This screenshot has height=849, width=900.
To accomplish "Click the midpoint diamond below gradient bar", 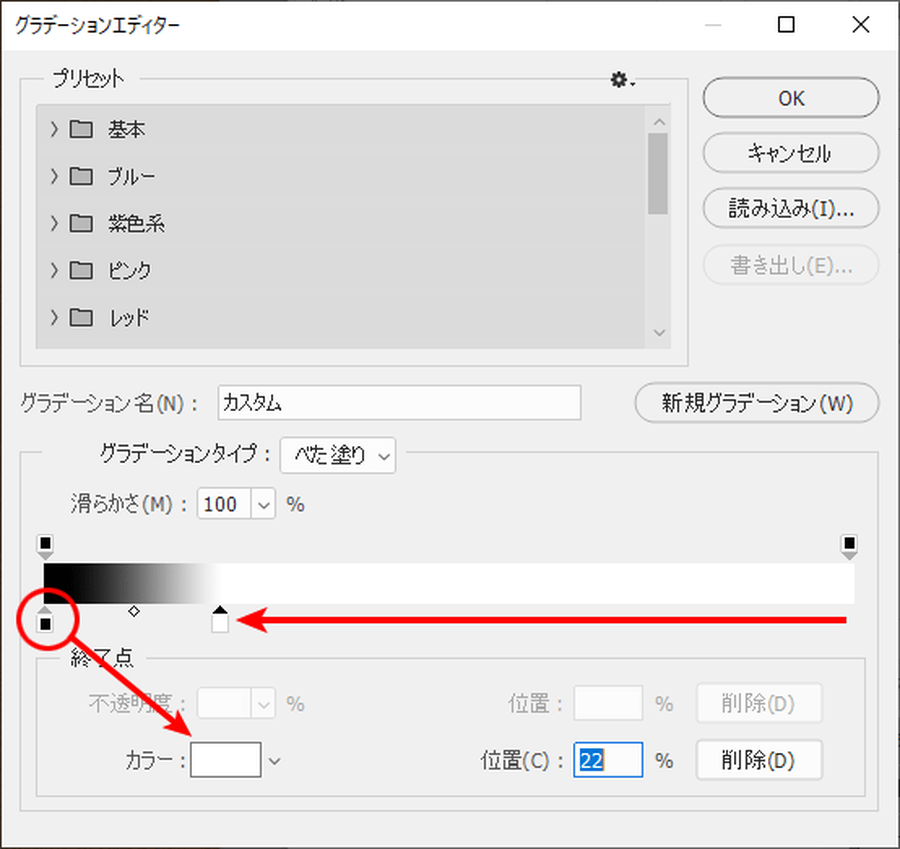I will [x=134, y=611].
